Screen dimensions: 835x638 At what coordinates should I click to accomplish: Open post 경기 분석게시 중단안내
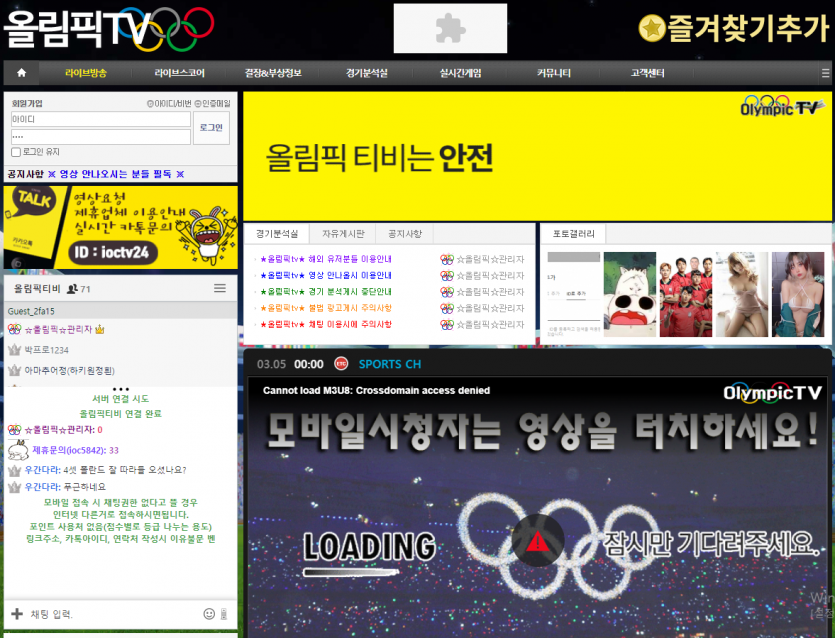[325, 292]
